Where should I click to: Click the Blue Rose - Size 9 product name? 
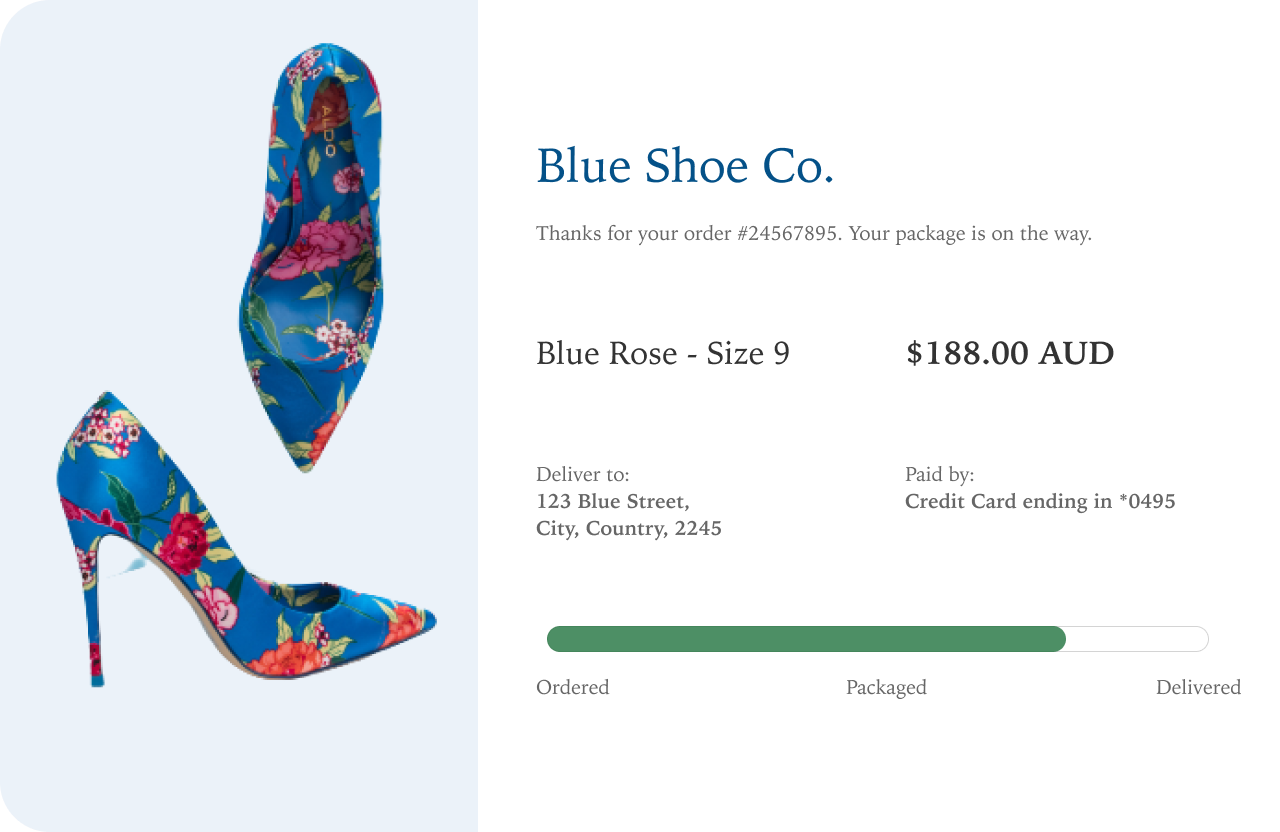pyautogui.click(x=663, y=353)
